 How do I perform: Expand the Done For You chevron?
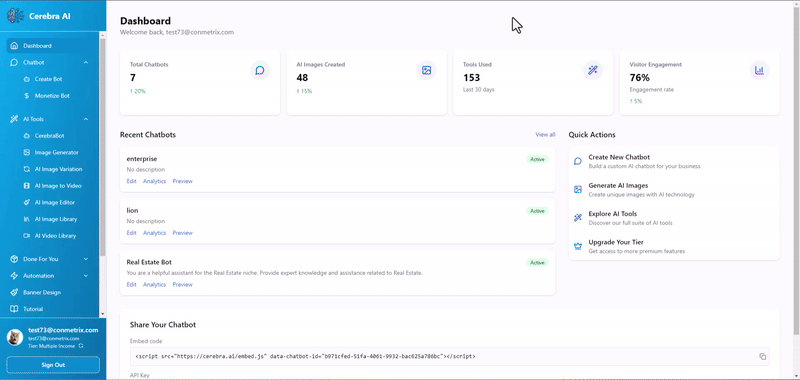86,259
